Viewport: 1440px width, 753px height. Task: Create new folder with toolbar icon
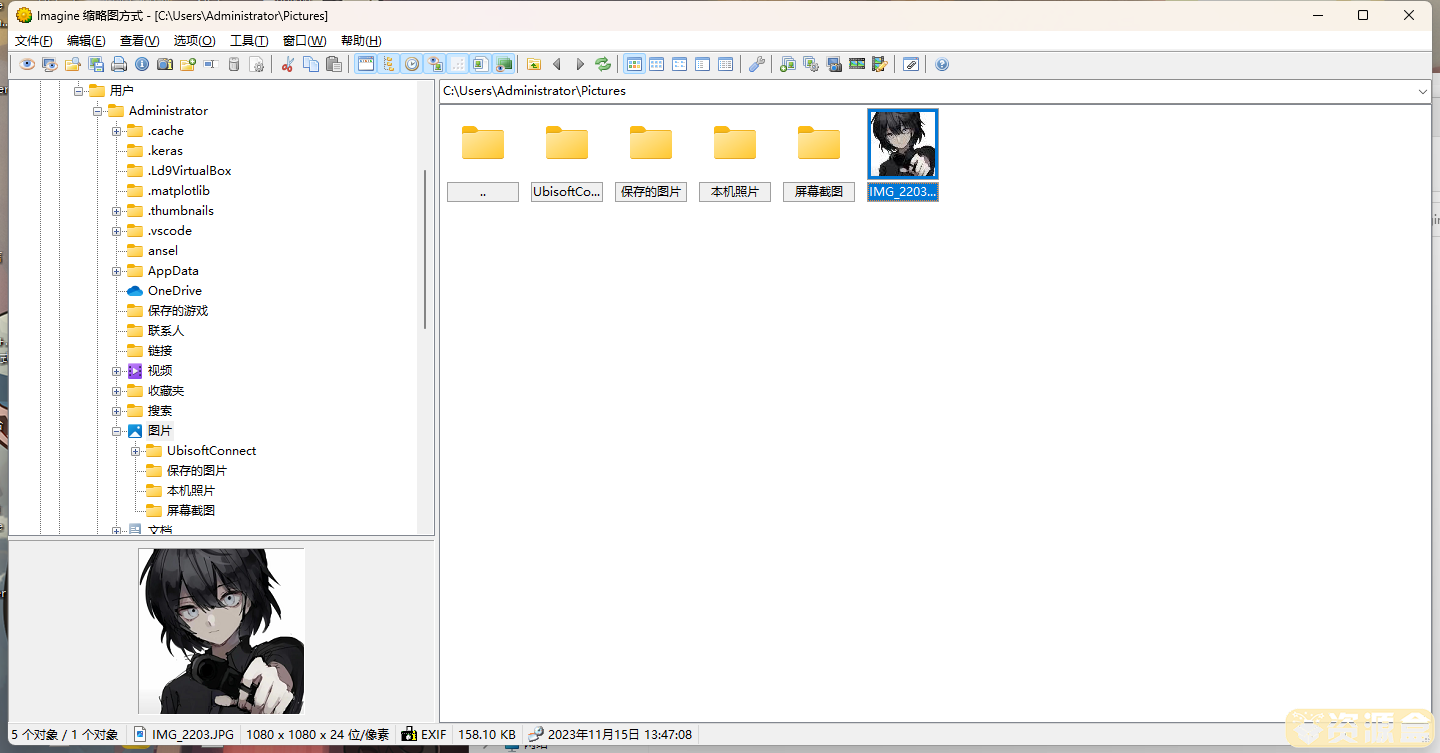188,64
